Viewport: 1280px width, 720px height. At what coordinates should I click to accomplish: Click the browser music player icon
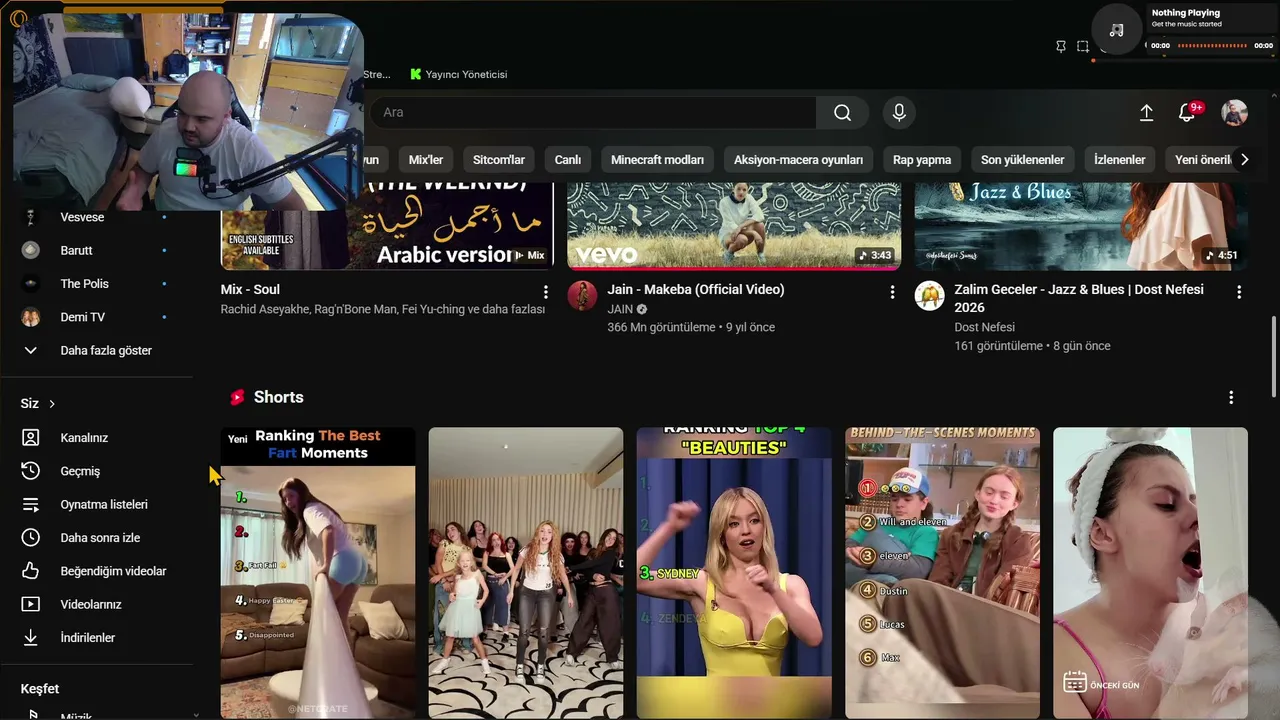click(1117, 30)
